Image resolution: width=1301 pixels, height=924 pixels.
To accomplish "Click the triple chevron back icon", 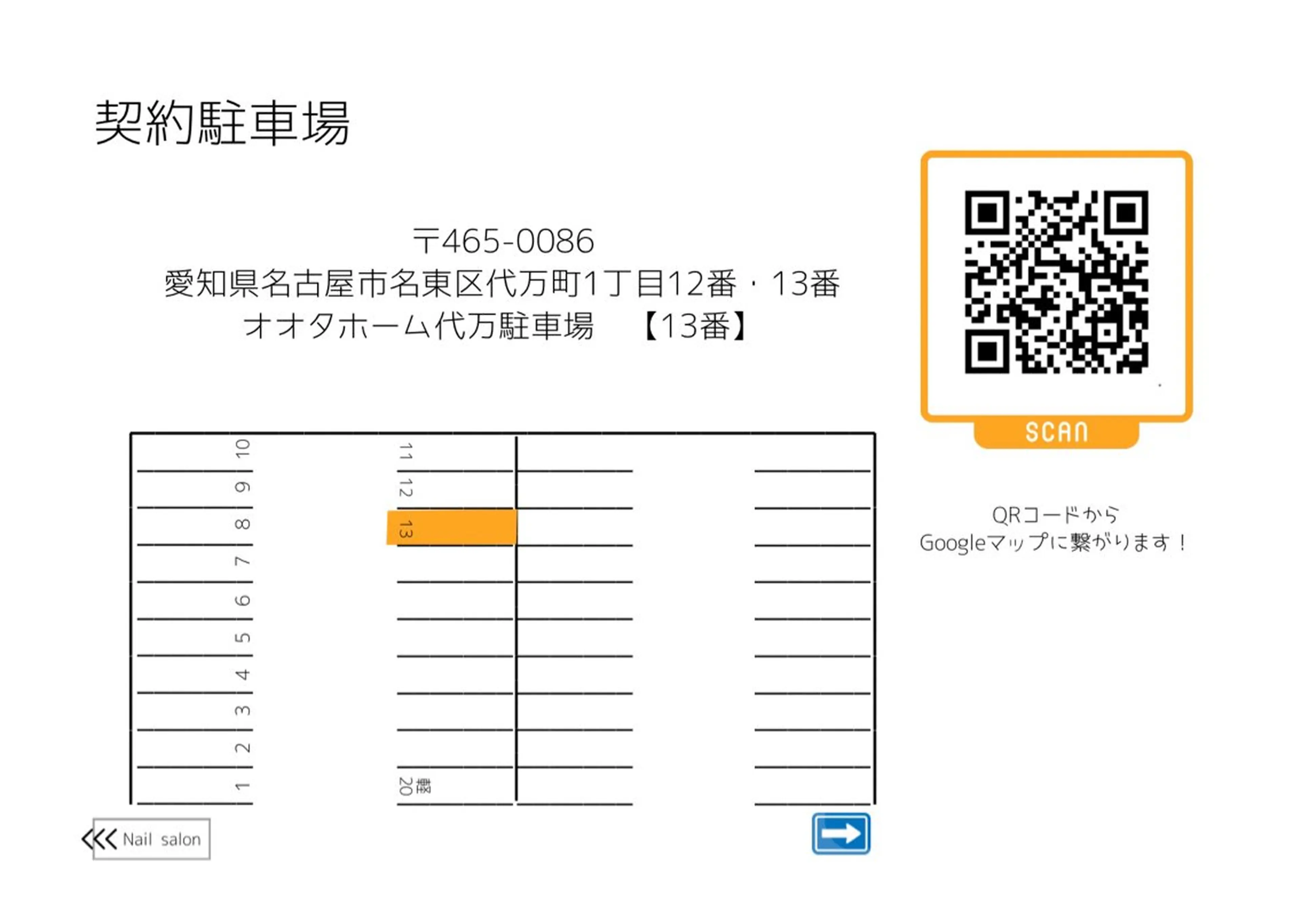I will (x=99, y=839).
